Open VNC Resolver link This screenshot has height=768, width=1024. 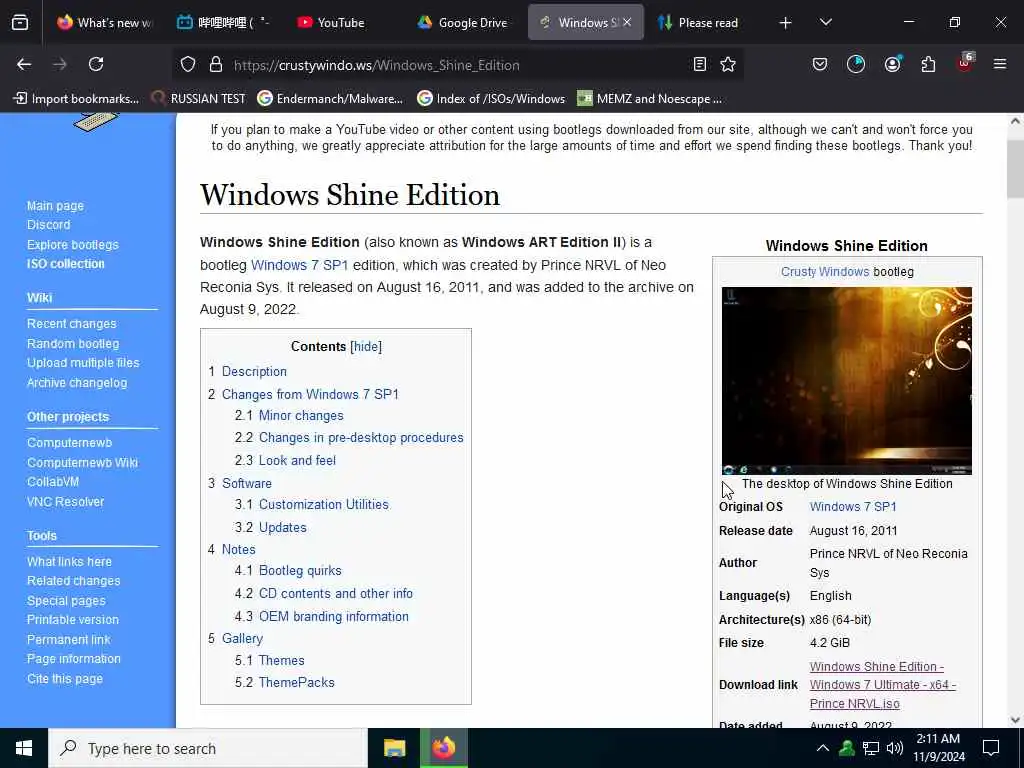[x=66, y=502]
